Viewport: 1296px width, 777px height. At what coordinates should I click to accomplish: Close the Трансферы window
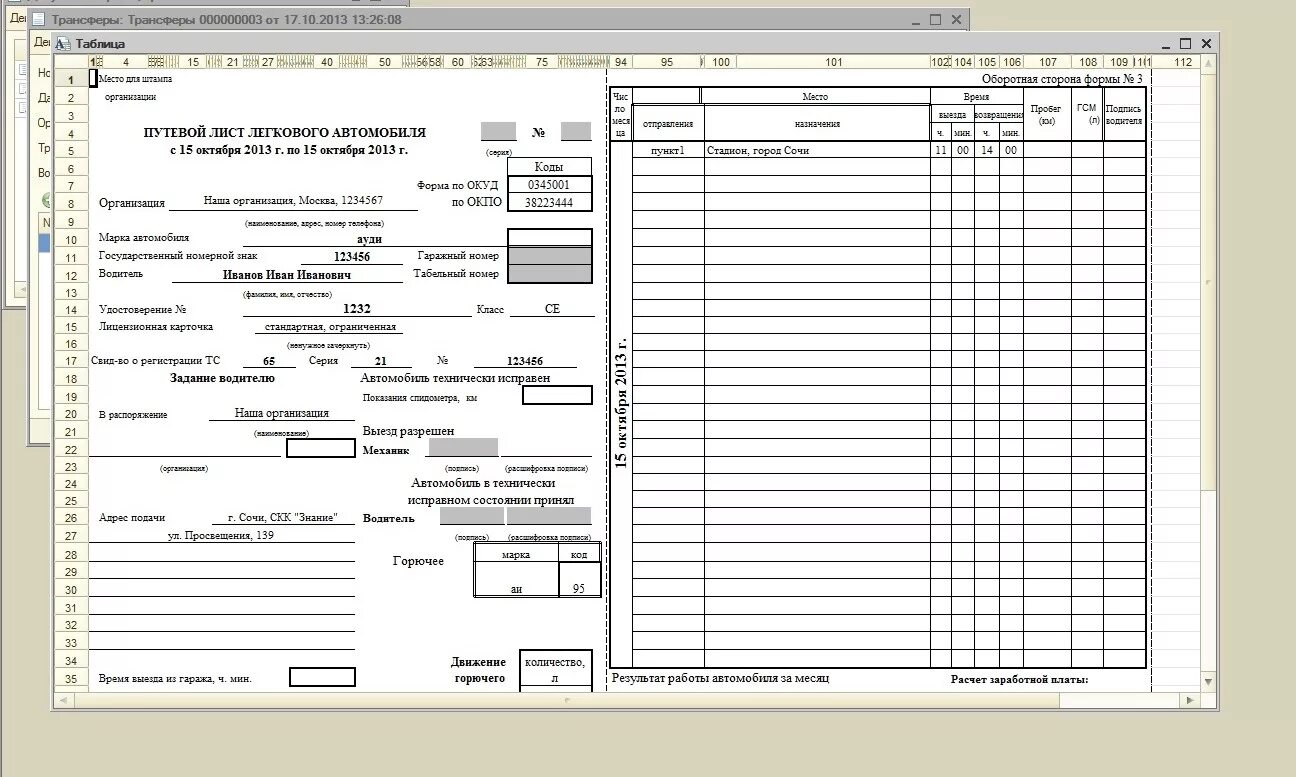coord(957,19)
